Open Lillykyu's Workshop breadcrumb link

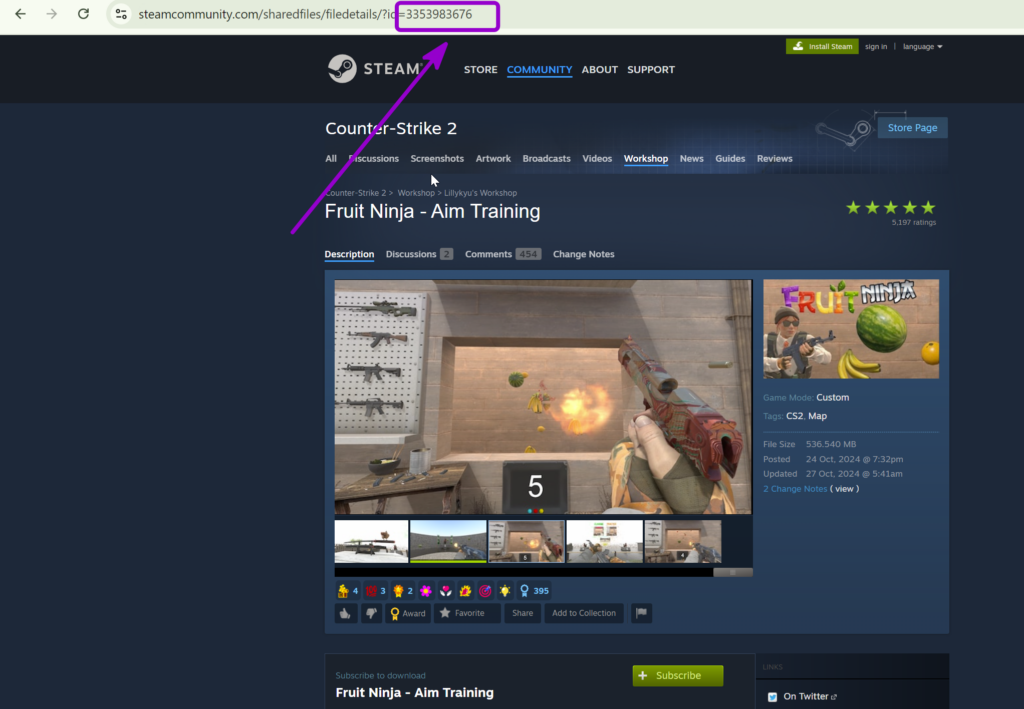[481, 193]
